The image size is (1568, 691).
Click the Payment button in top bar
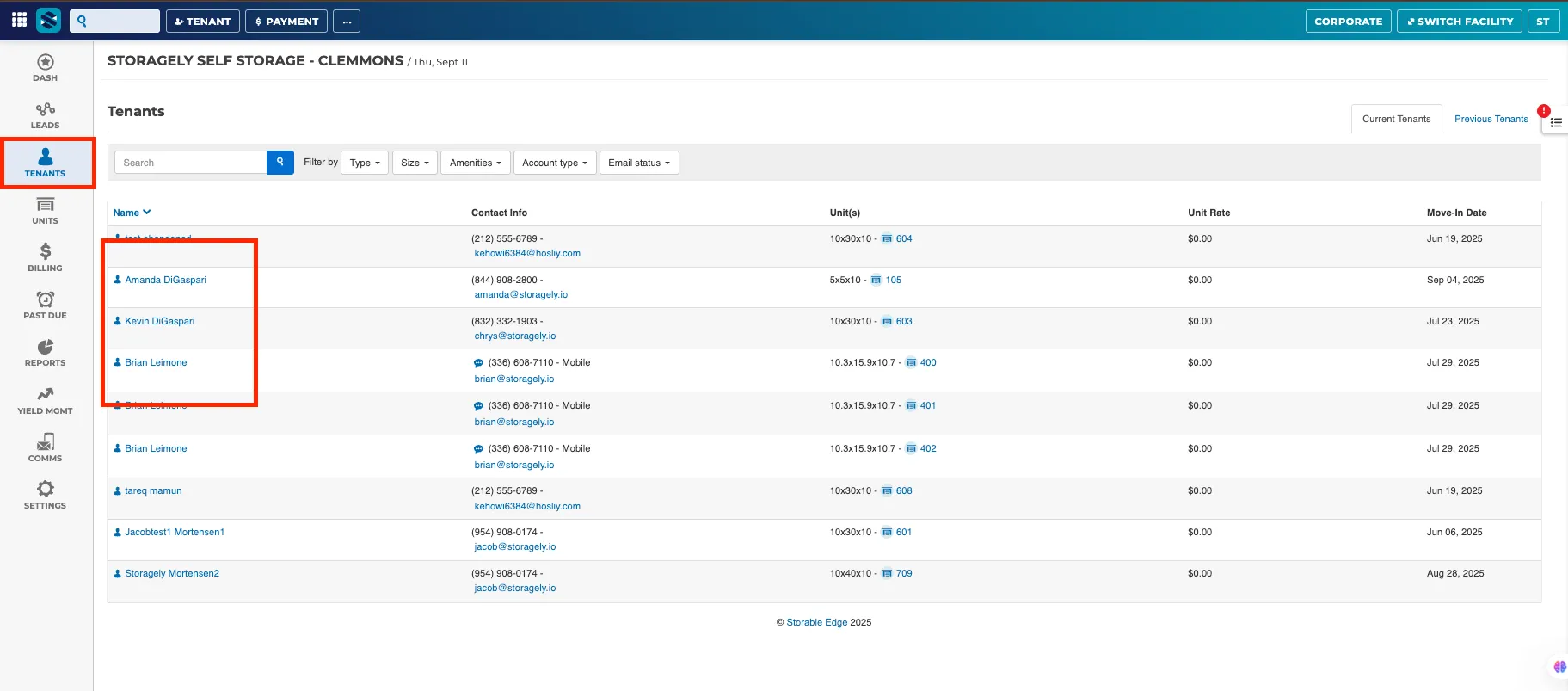(286, 22)
